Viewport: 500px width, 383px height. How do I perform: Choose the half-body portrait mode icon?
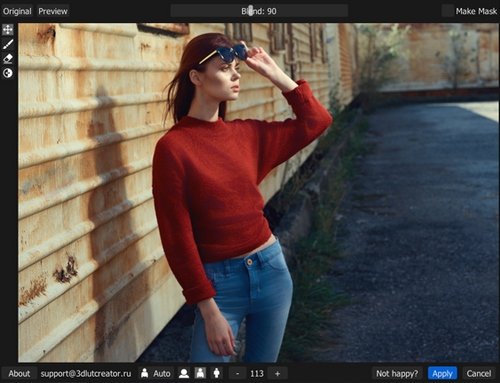coord(200,373)
